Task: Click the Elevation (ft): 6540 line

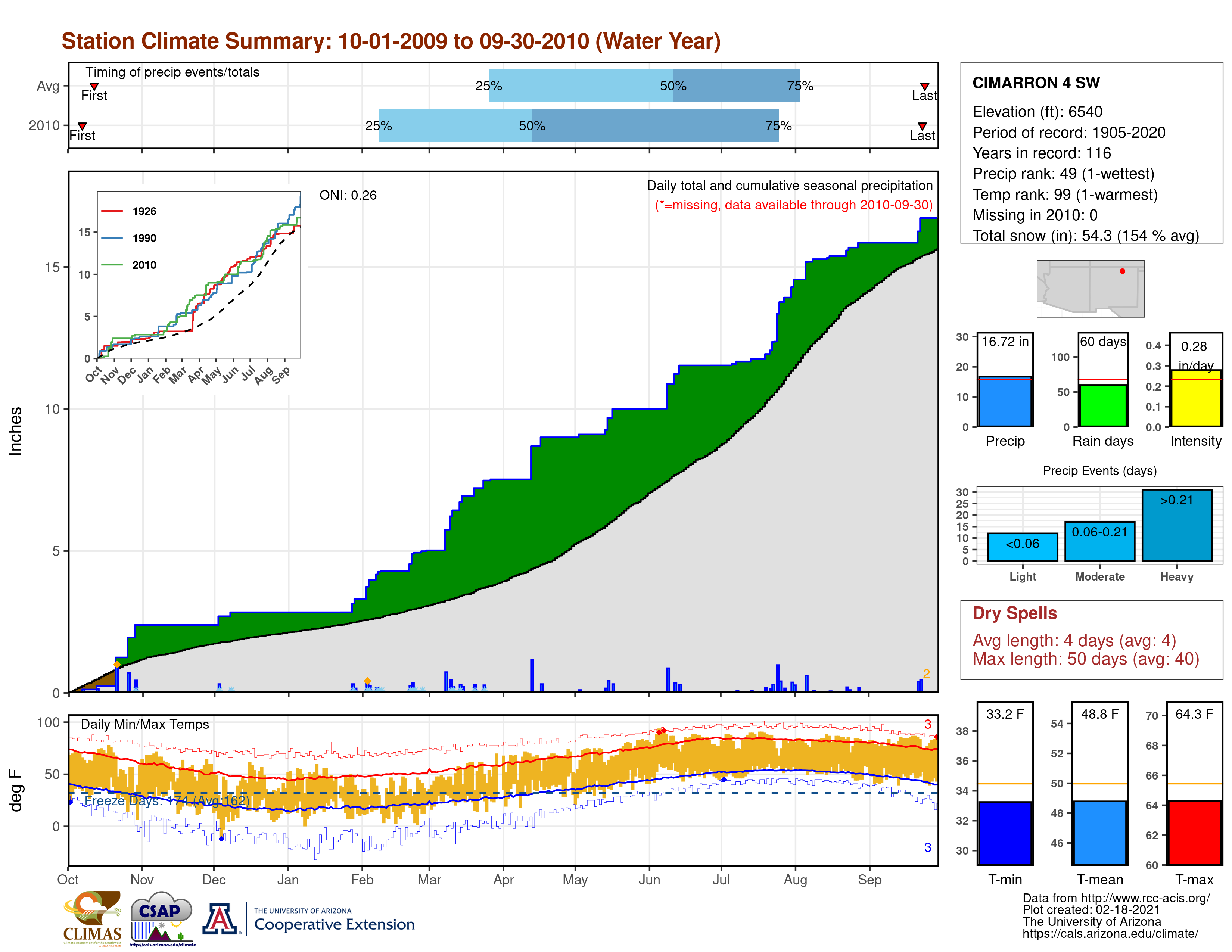Action: pos(1037,112)
